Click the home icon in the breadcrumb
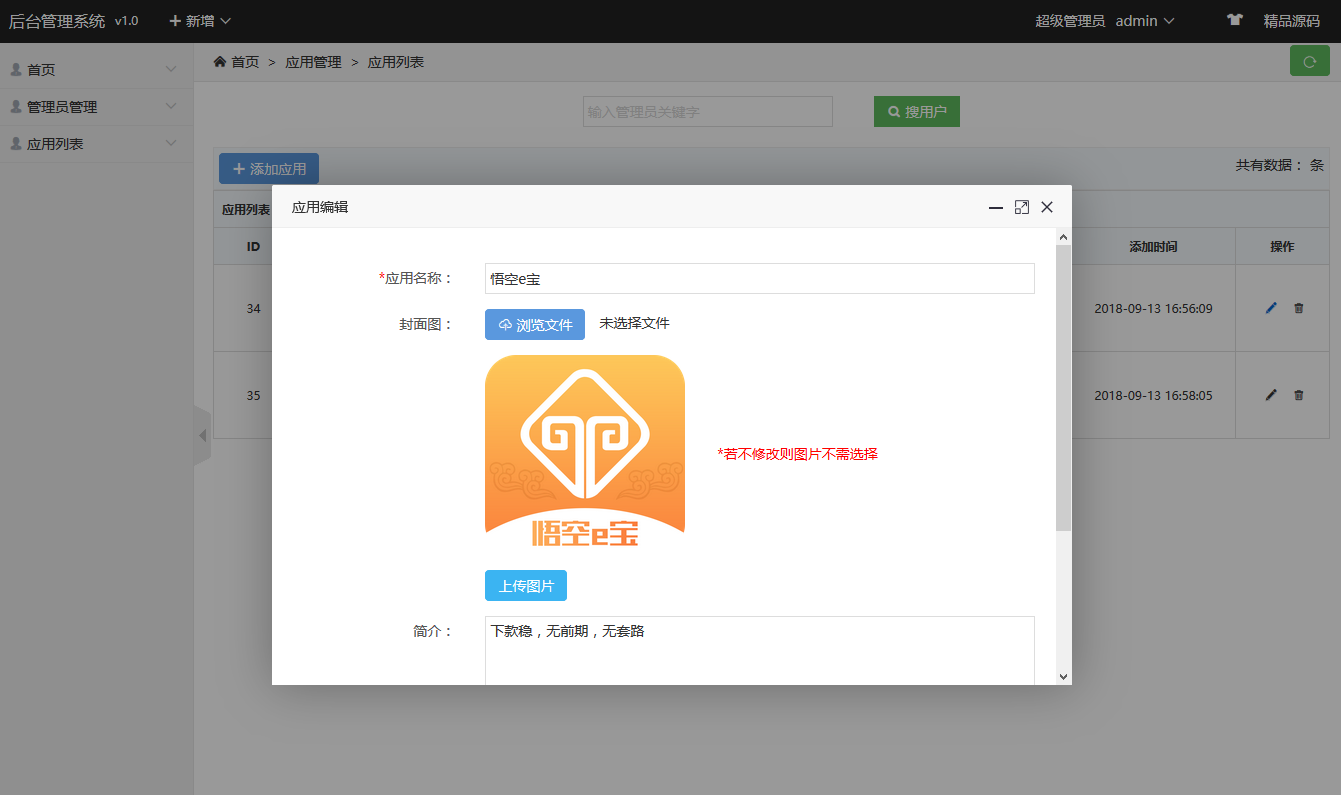This screenshot has height=795, width=1341. click(220, 62)
